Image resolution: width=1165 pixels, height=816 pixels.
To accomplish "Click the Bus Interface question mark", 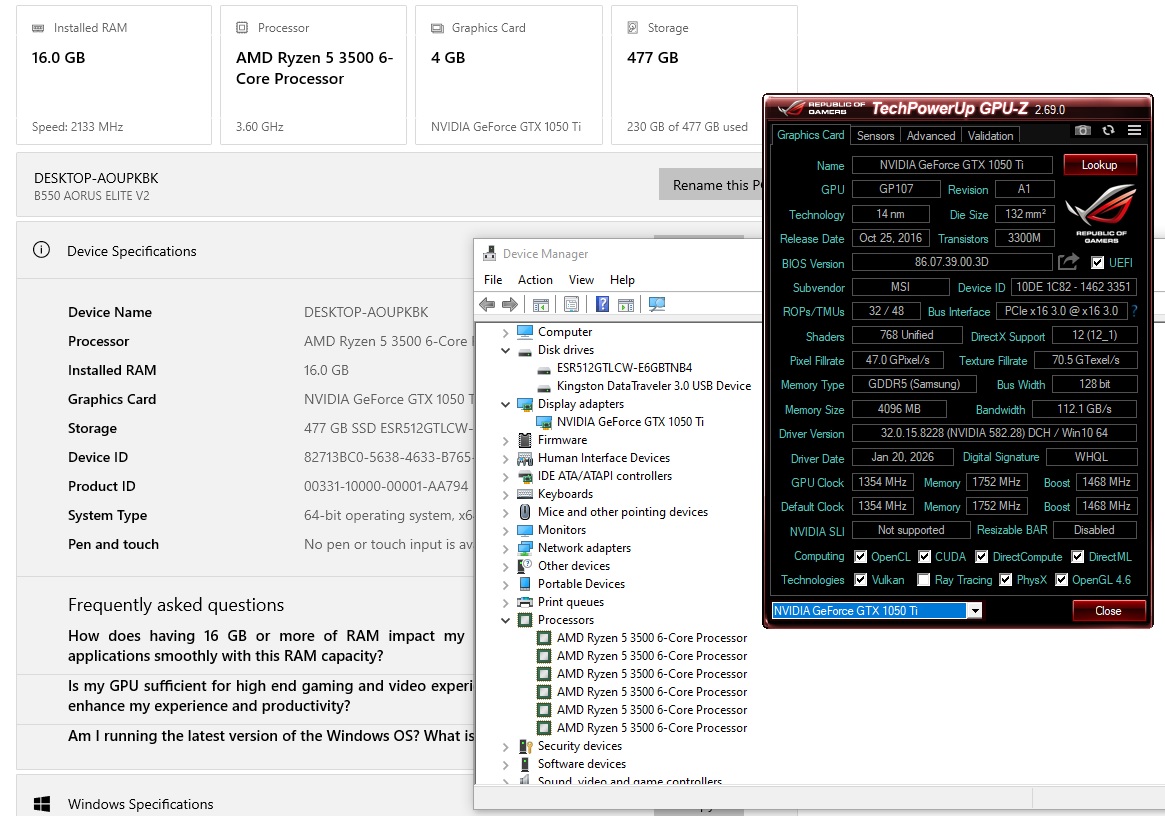I will point(1135,311).
